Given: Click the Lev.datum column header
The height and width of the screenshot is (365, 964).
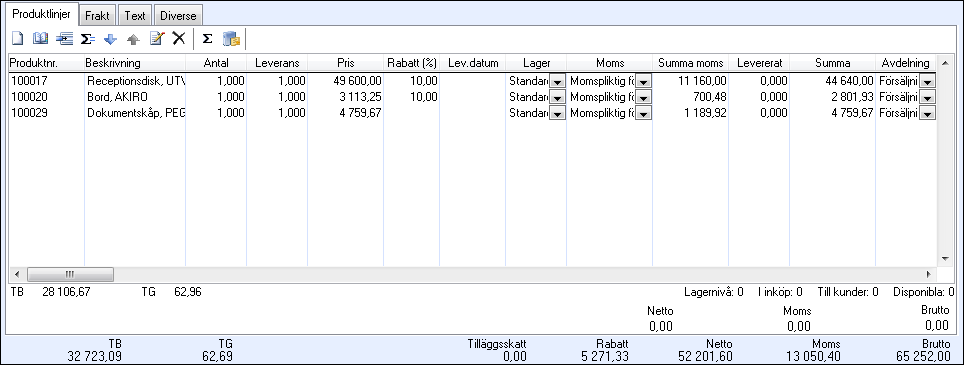Looking at the screenshot, I should click(472, 63).
